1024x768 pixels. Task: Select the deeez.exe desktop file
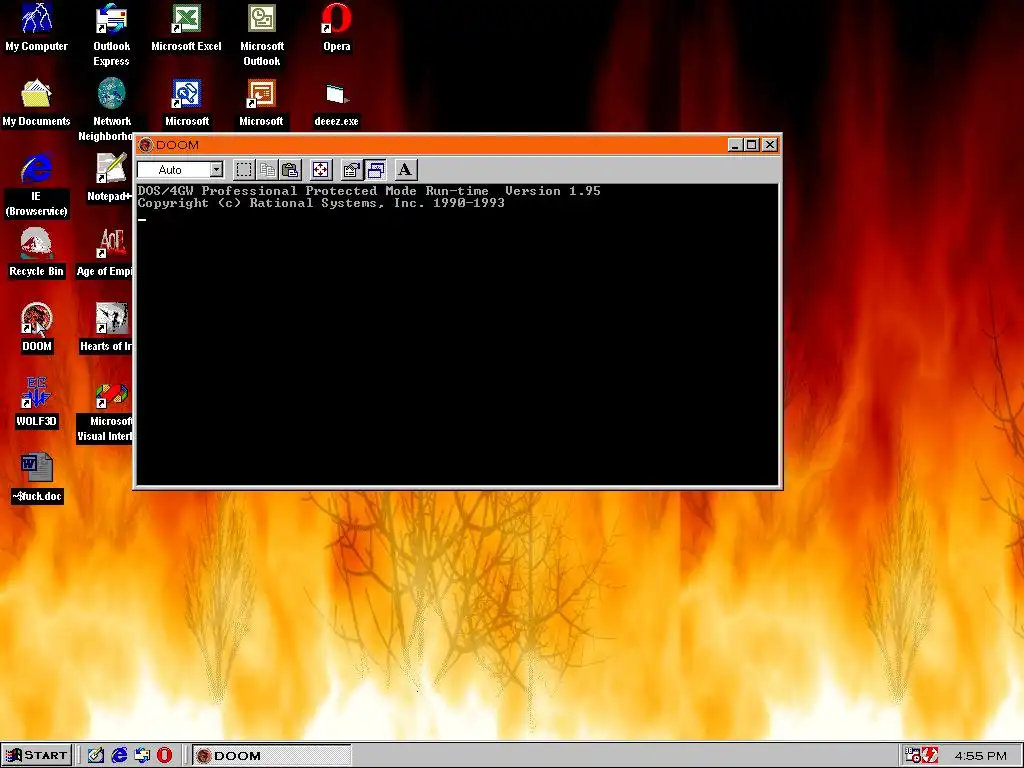tap(336, 103)
